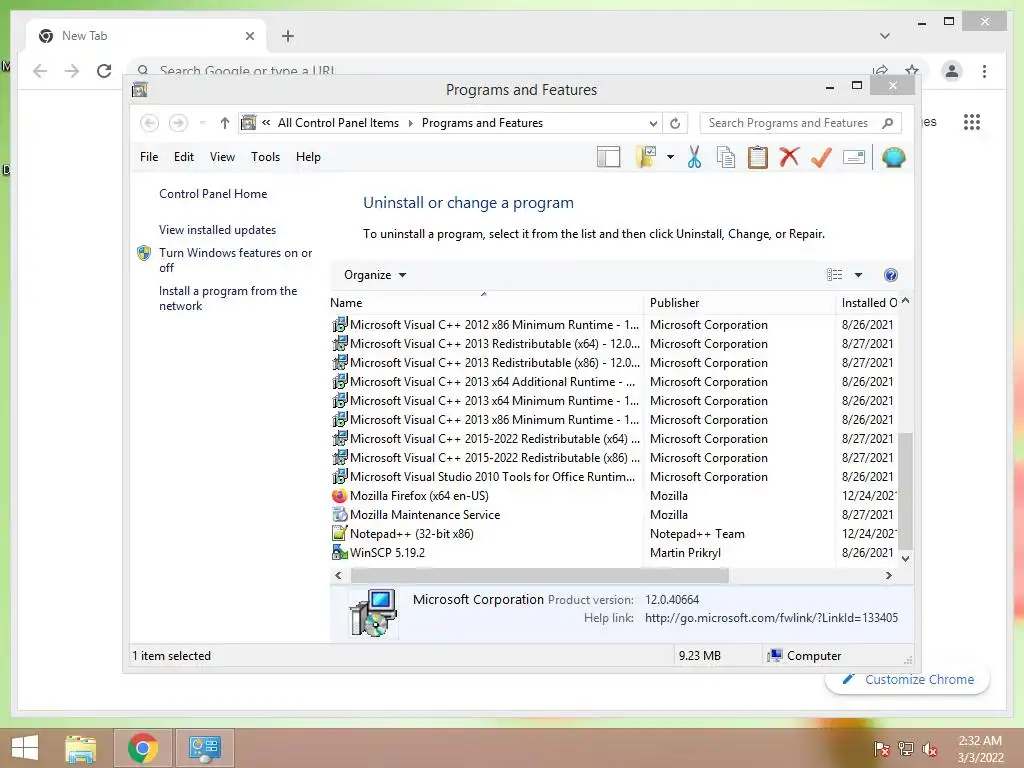Open Install a program from the network
The height and width of the screenshot is (768, 1024).
click(228, 298)
